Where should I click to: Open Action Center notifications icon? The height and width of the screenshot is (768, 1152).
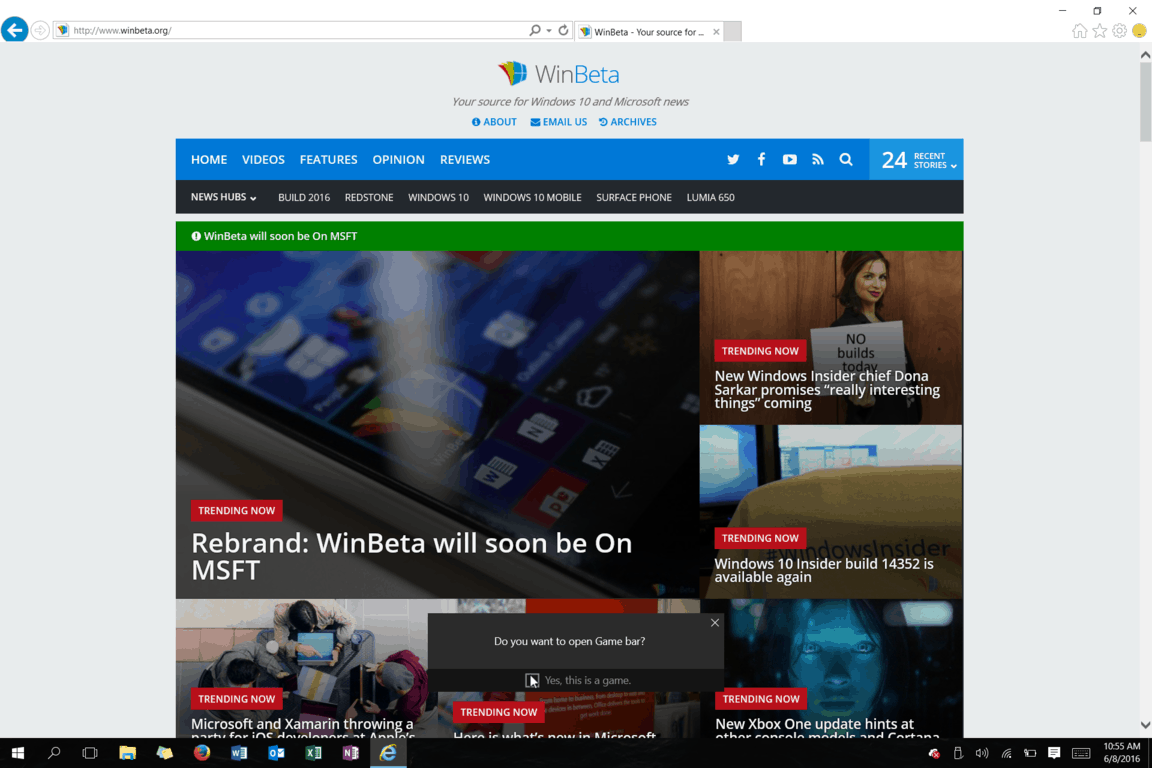coord(1054,753)
